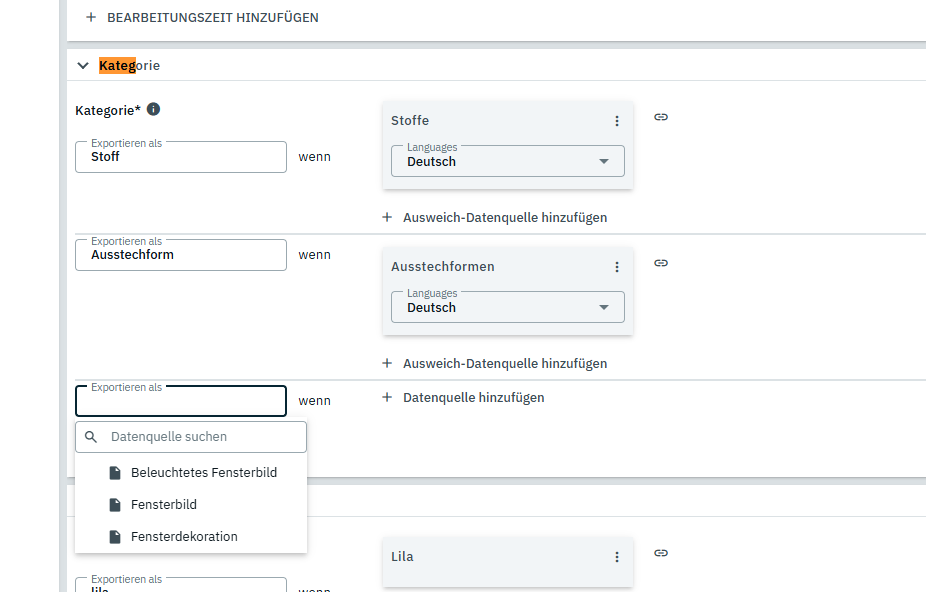Open the three-dot menu on Lila card
Image resolution: width=926 pixels, height=592 pixels.
coord(617,557)
